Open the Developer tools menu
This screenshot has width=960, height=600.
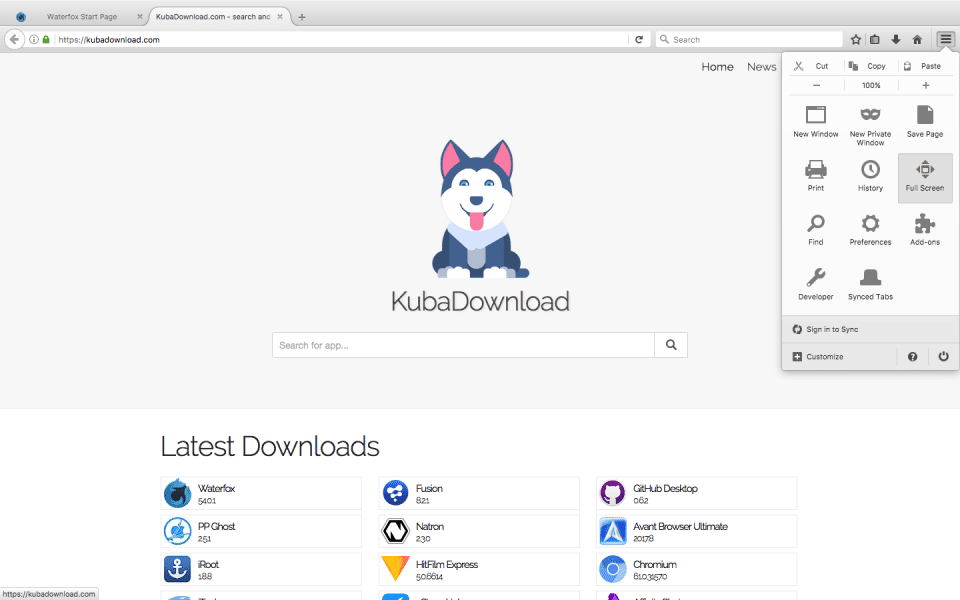[x=816, y=284]
